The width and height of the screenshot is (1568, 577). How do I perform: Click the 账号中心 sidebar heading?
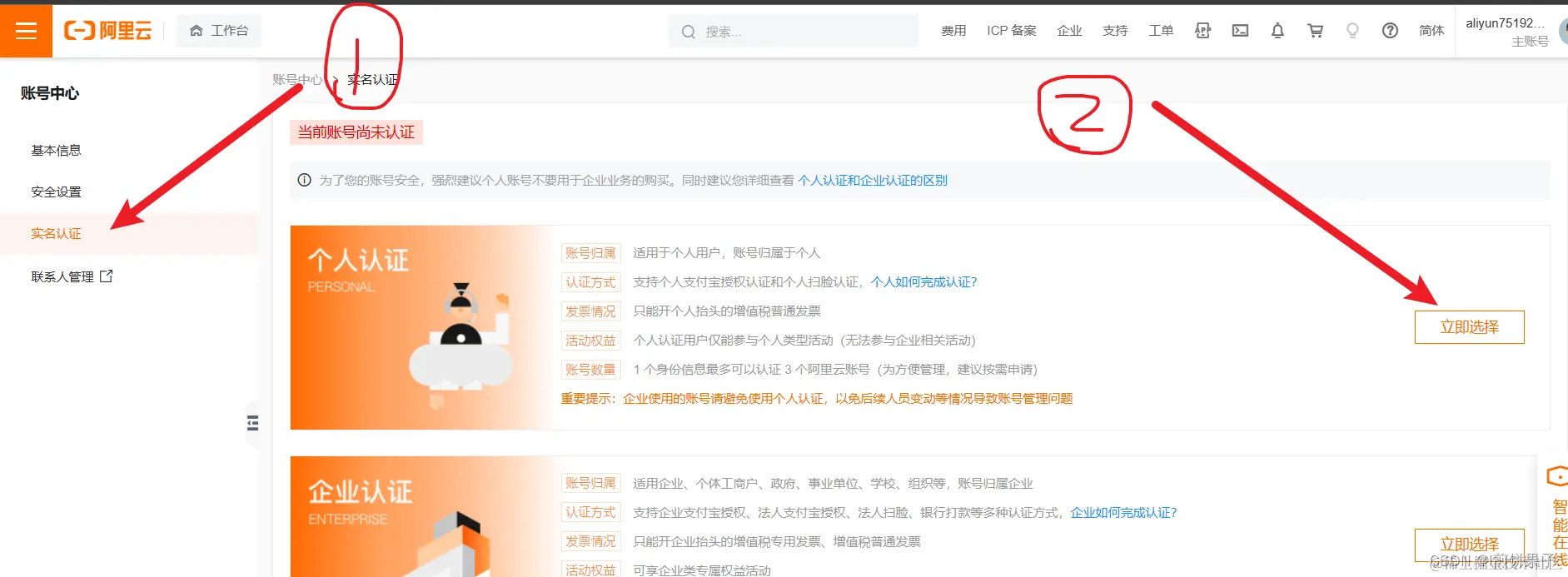[x=50, y=93]
